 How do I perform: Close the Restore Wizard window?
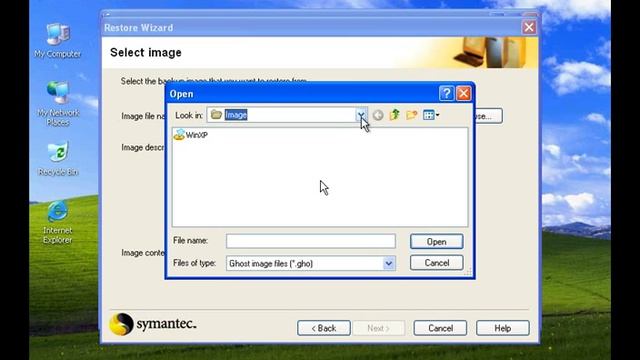(x=529, y=27)
